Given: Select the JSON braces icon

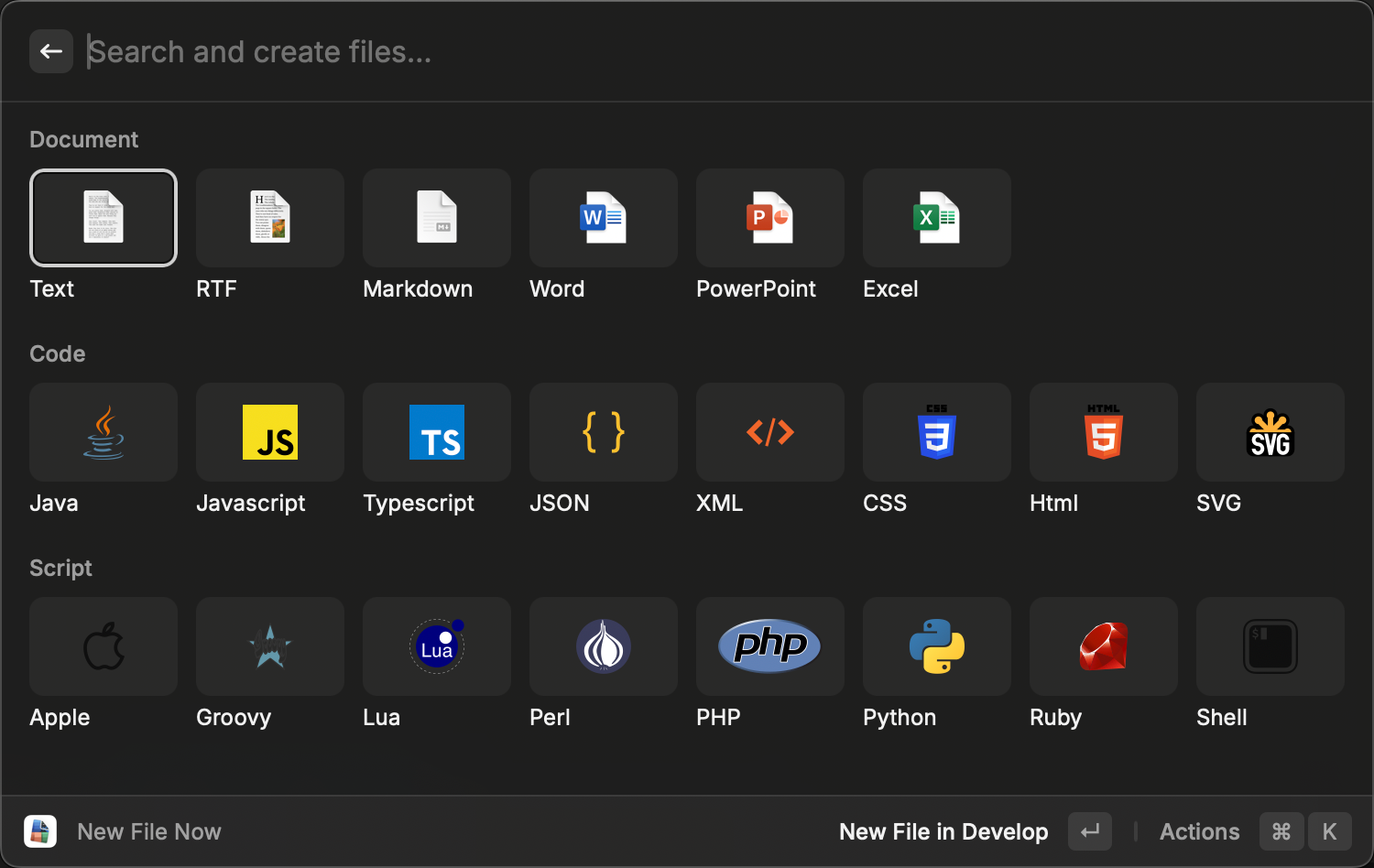Looking at the screenshot, I should click(604, 432).
